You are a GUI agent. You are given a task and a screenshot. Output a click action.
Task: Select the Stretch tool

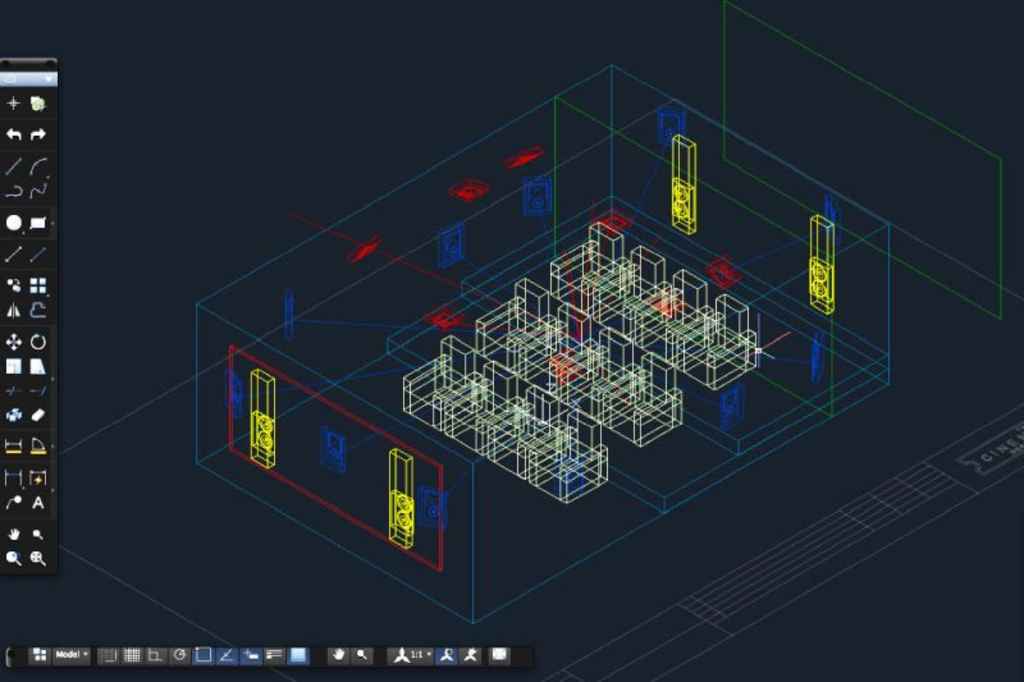pyautogui.click(x=38, y=366)
